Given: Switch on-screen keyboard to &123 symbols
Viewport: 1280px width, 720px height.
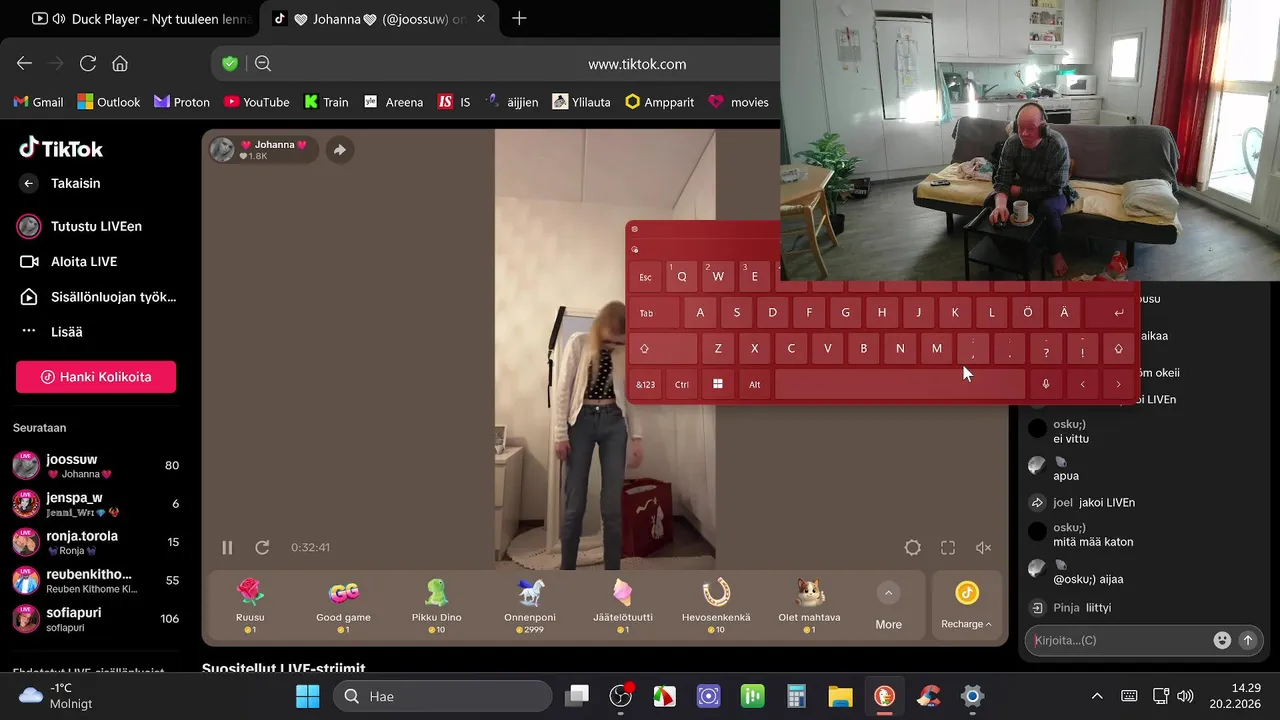Looking at the screenshot, I should 646,384.
